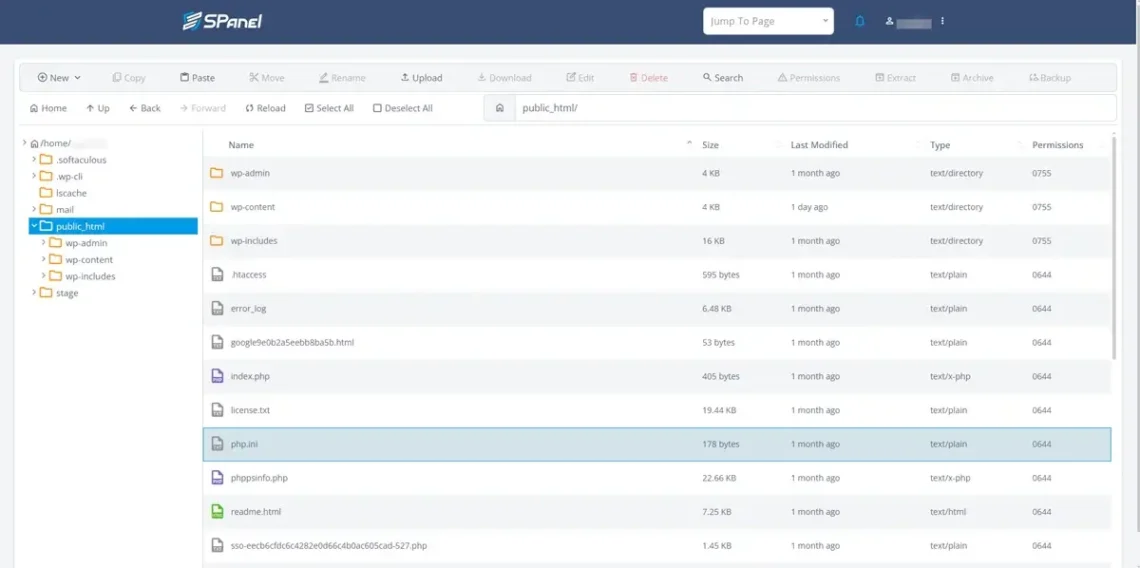
Task: Click the Download toolbar button
Action: coord(504,78)
